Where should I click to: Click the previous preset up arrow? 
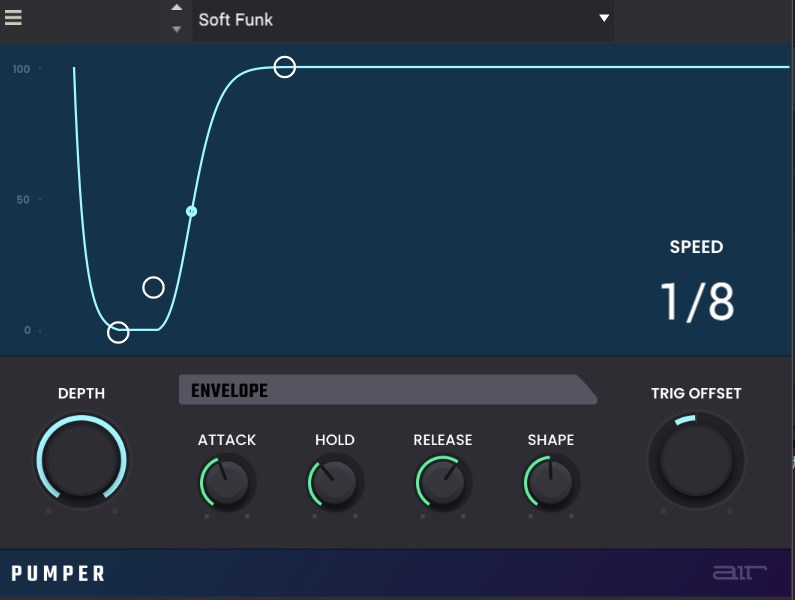(177, 8)
